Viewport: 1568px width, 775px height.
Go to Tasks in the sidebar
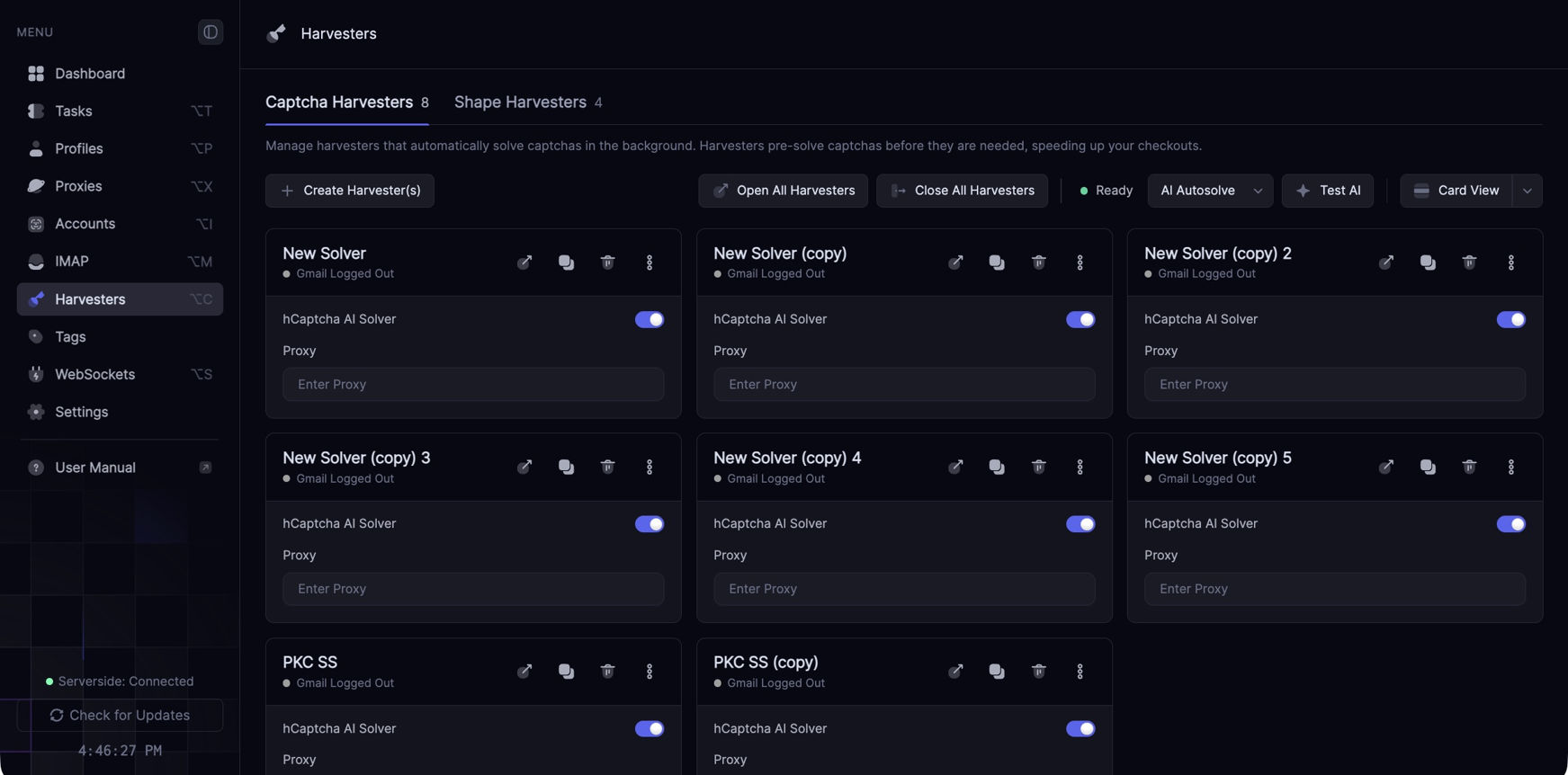coord(120,111)
